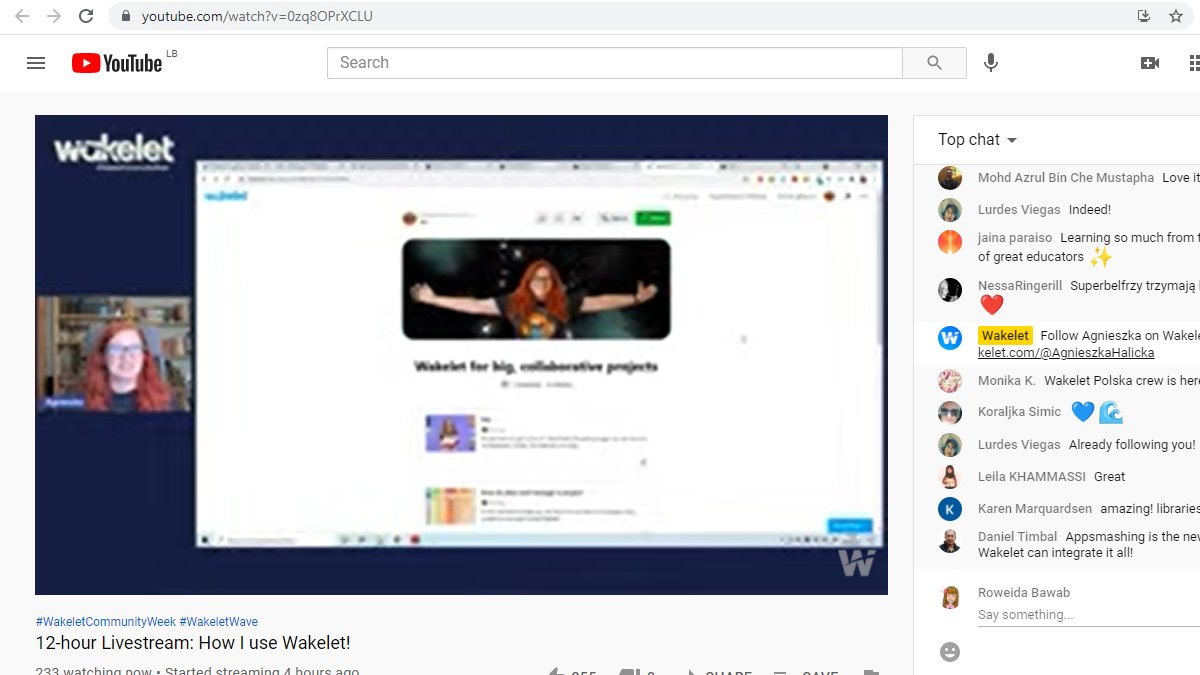
Task: Open the Create video camera icon
Action: click(x=1150, y=63)
